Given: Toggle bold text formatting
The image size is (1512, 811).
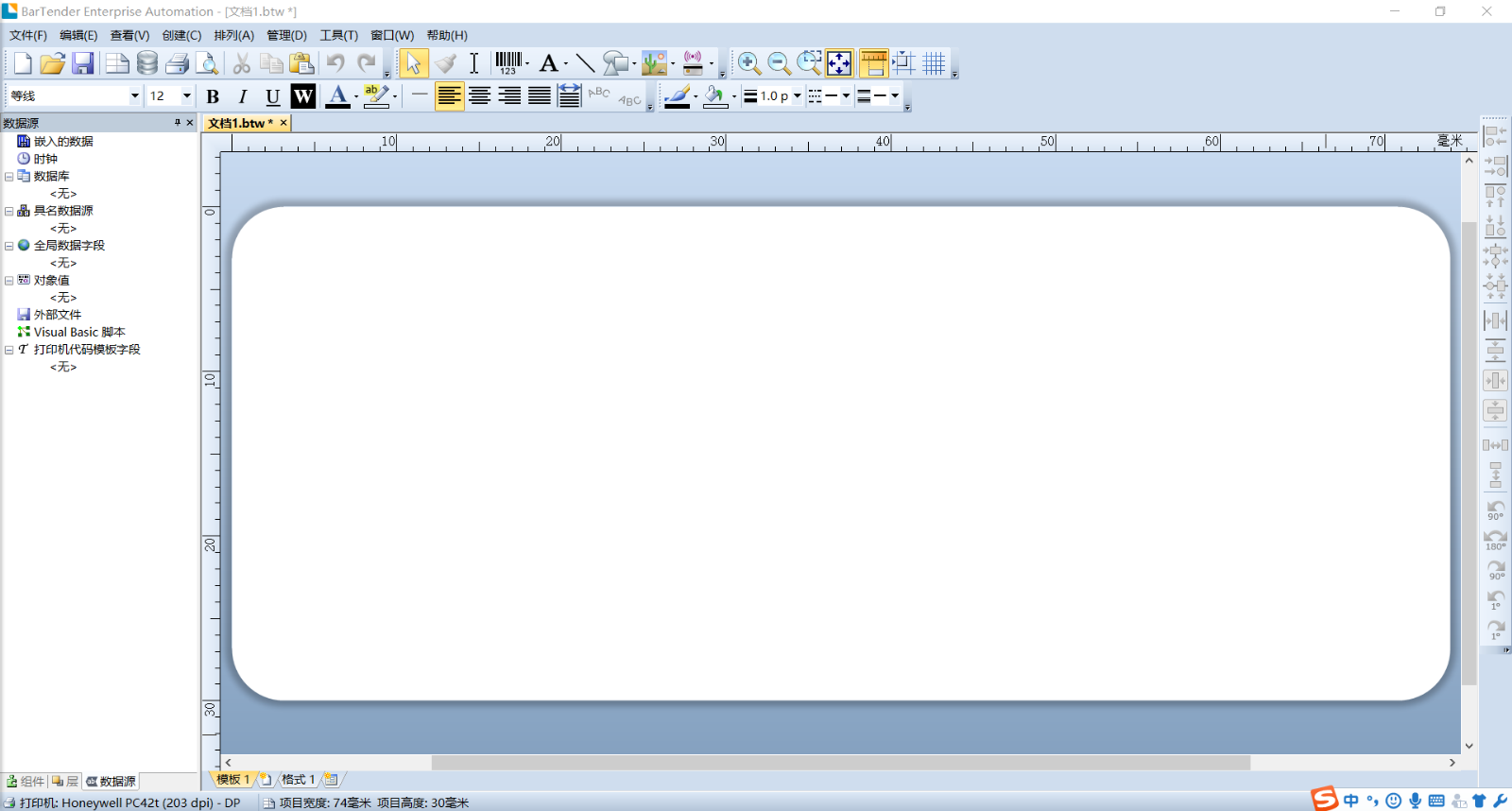Looking at the screenshot, I should pyautogui.click(x=213, y=96).
